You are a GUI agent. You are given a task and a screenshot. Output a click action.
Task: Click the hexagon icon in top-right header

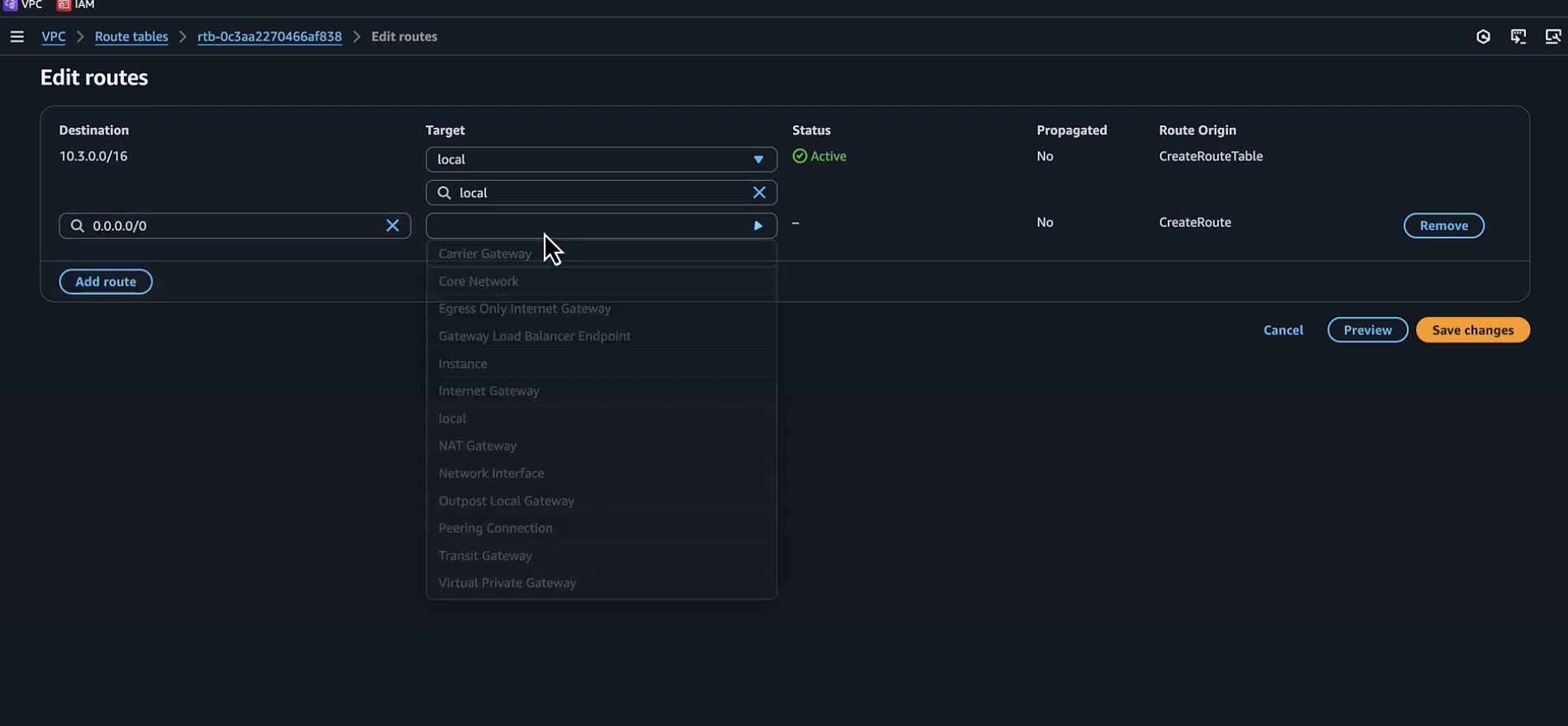pos(1483,36)
